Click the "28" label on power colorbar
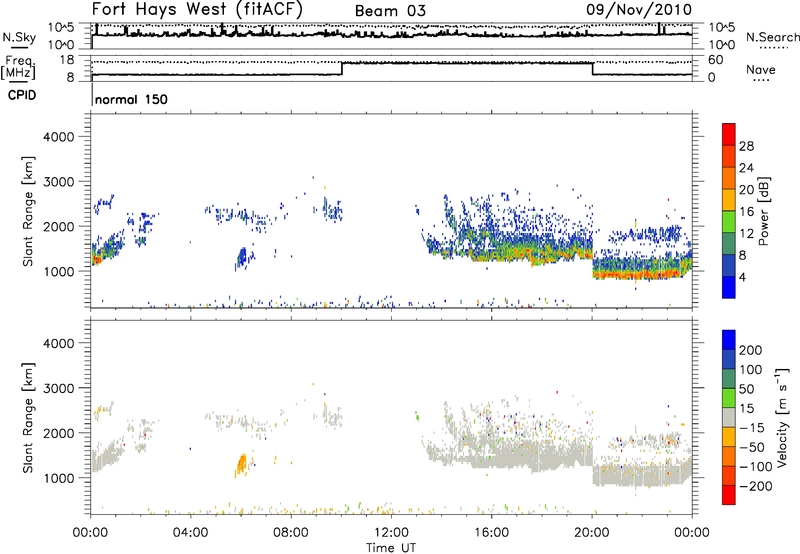This screenshot has width=800, height=554. pos(746,146)
